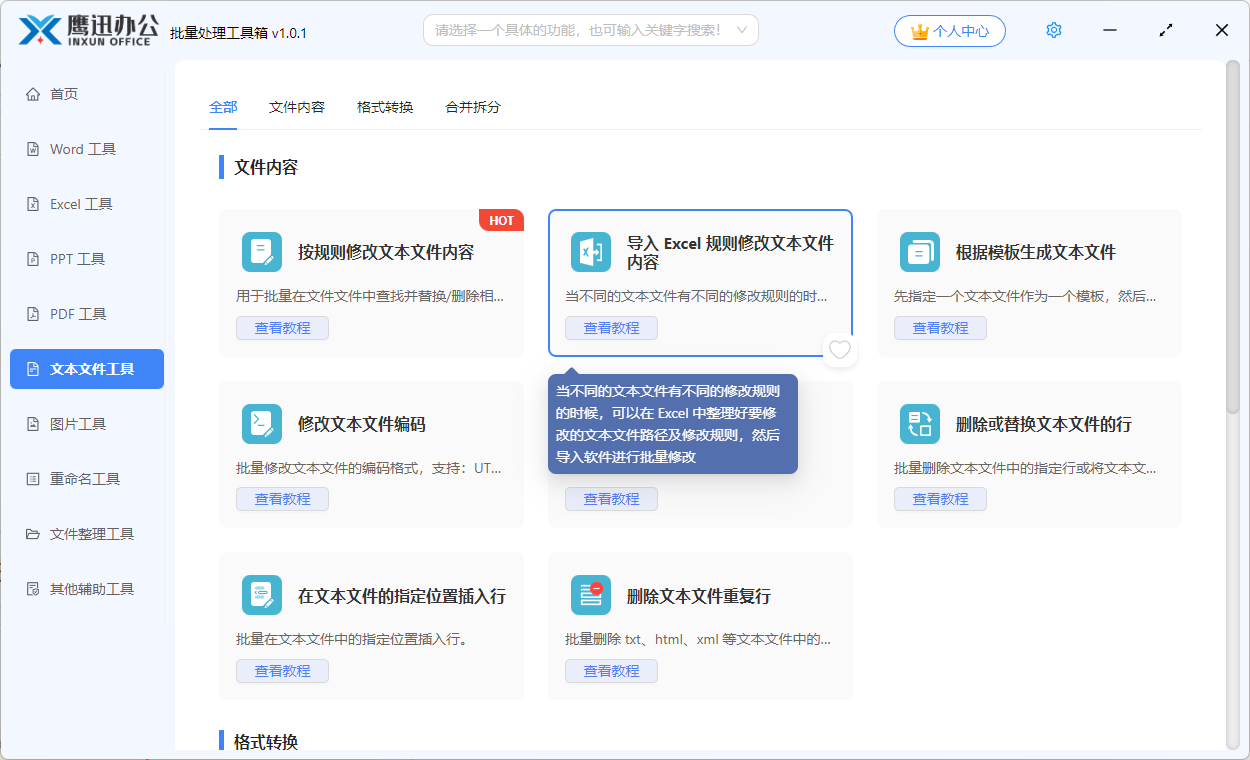Viewport: 1250px width, 760px height.
Task: Open 个人中心
Action: (949, 30)
